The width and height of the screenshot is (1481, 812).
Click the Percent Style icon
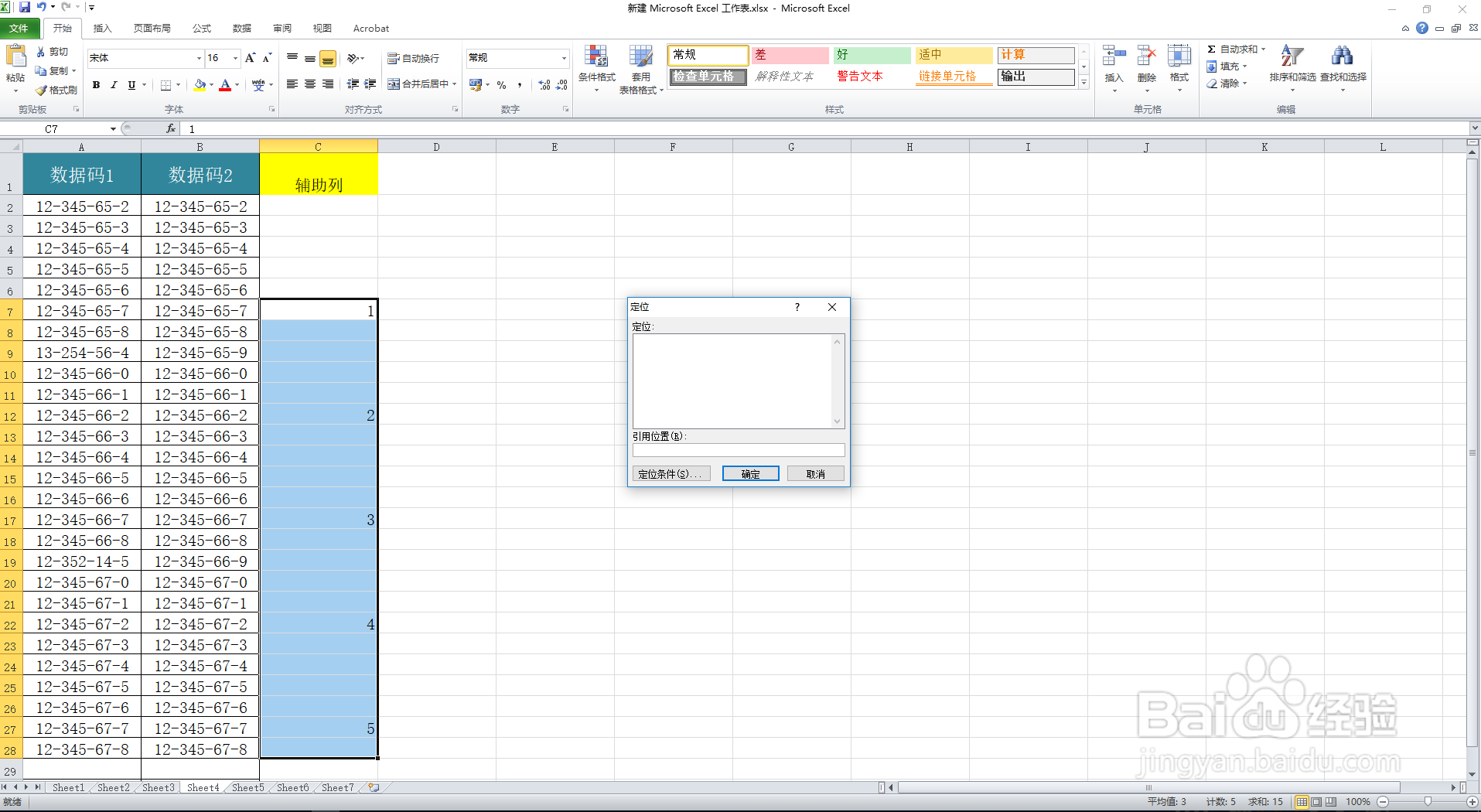click(502, 85)
